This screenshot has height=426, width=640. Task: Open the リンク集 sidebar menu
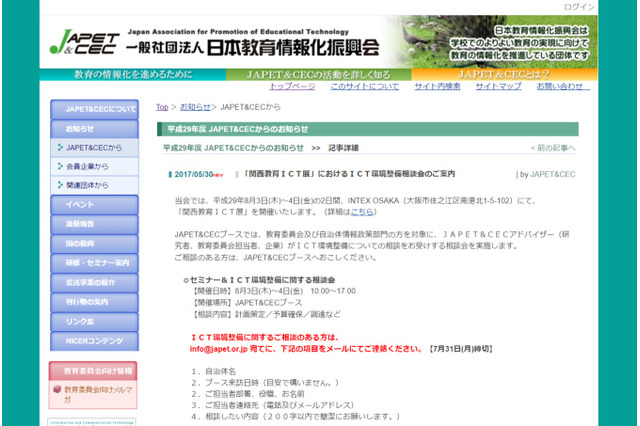tap(94, 322)
